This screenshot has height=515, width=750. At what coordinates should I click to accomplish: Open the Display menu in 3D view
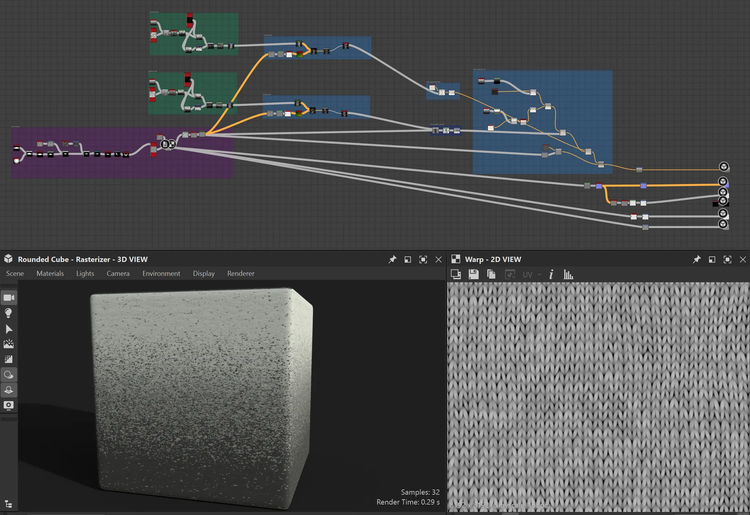pyautogui.click(x=204, y=274)
